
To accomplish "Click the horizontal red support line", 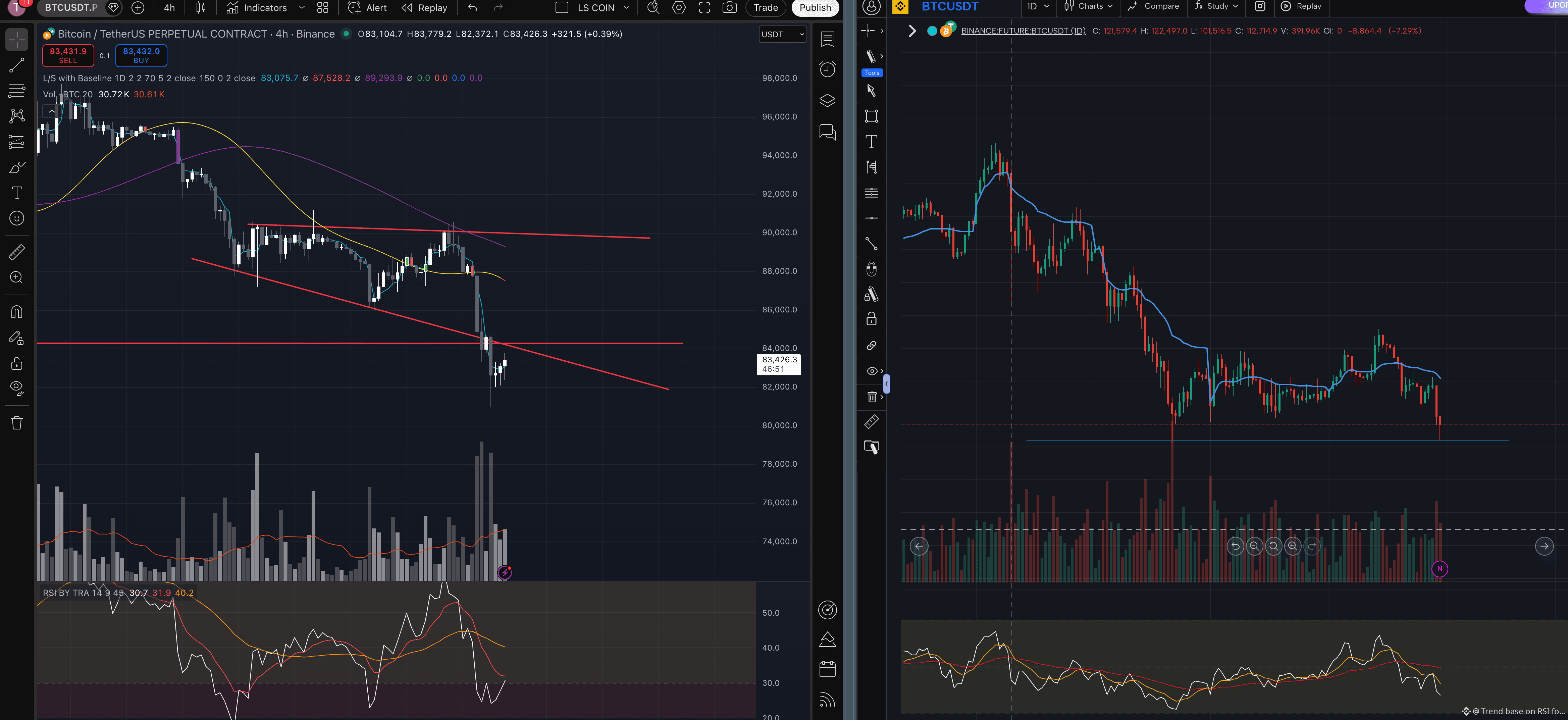I will [x=359, y=343].
